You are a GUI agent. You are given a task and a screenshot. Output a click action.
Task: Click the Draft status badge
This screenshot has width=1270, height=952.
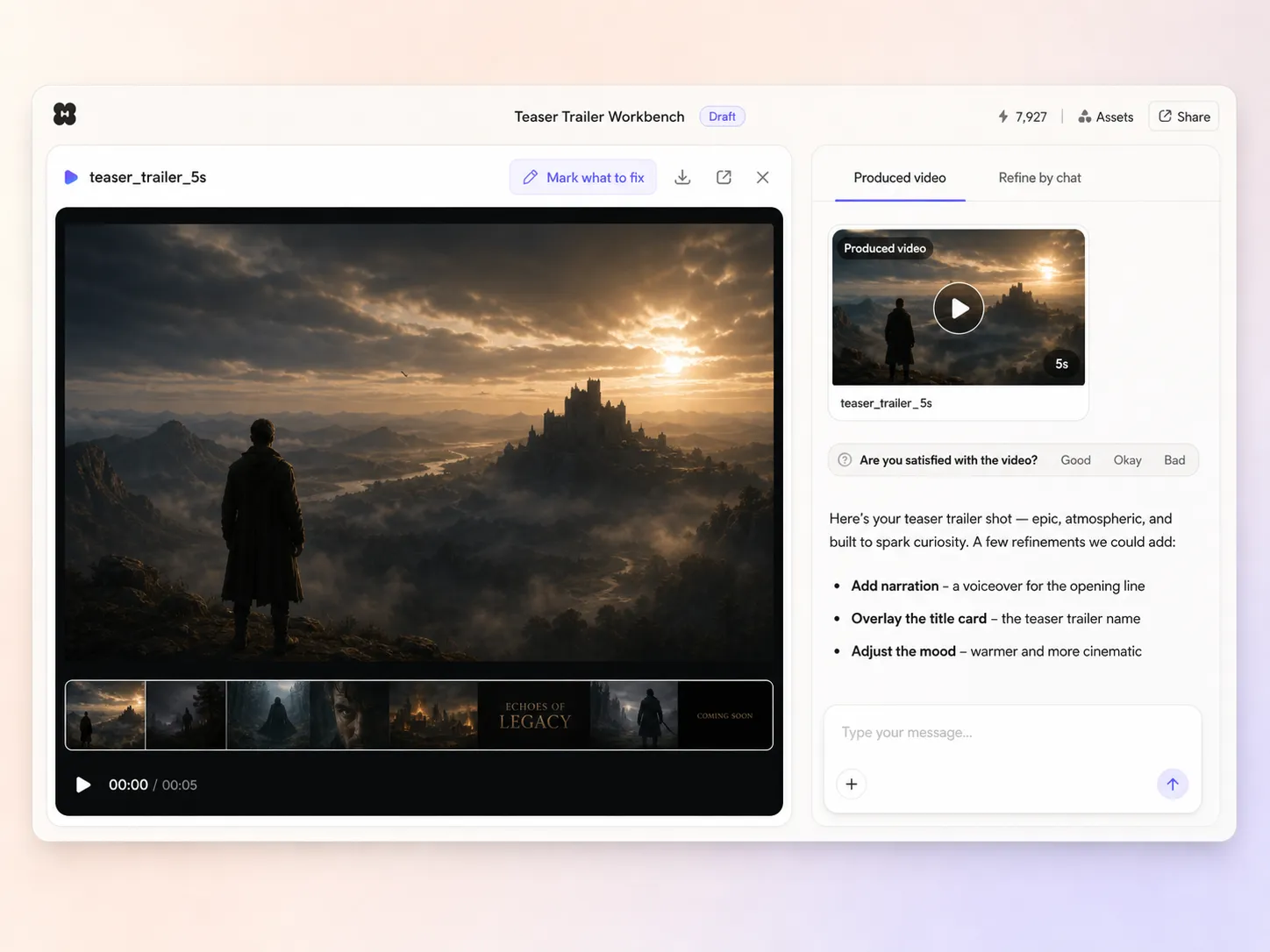[x=722, y=117]
